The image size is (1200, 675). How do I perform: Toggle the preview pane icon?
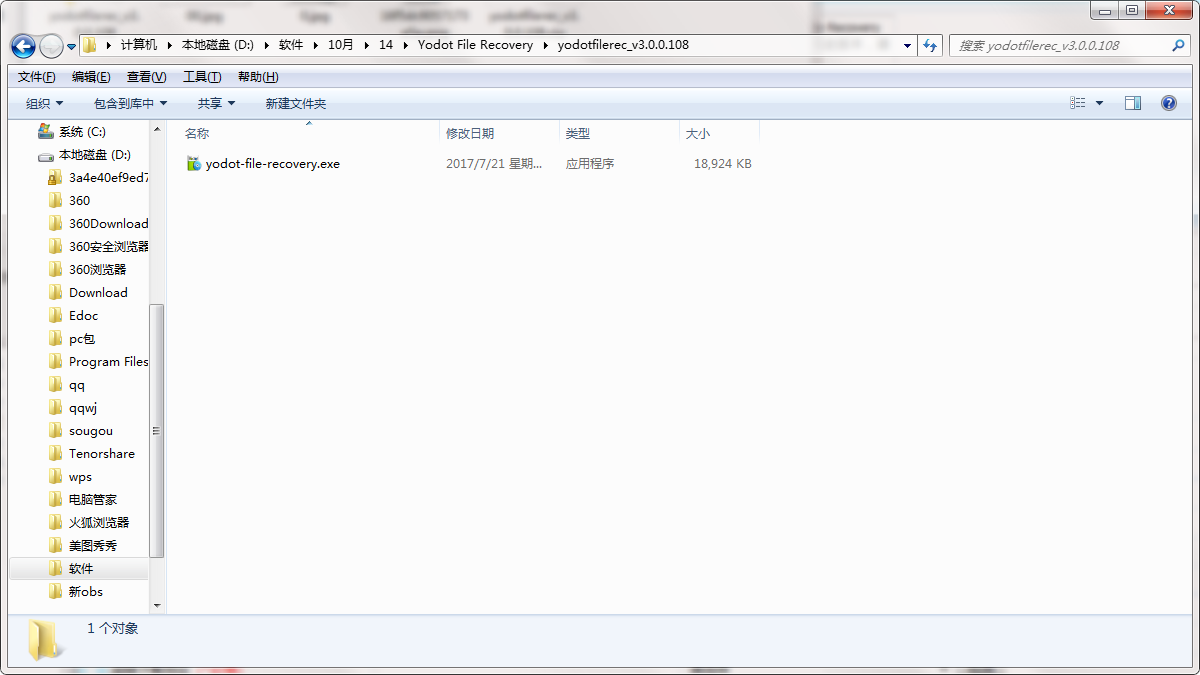1133,103
